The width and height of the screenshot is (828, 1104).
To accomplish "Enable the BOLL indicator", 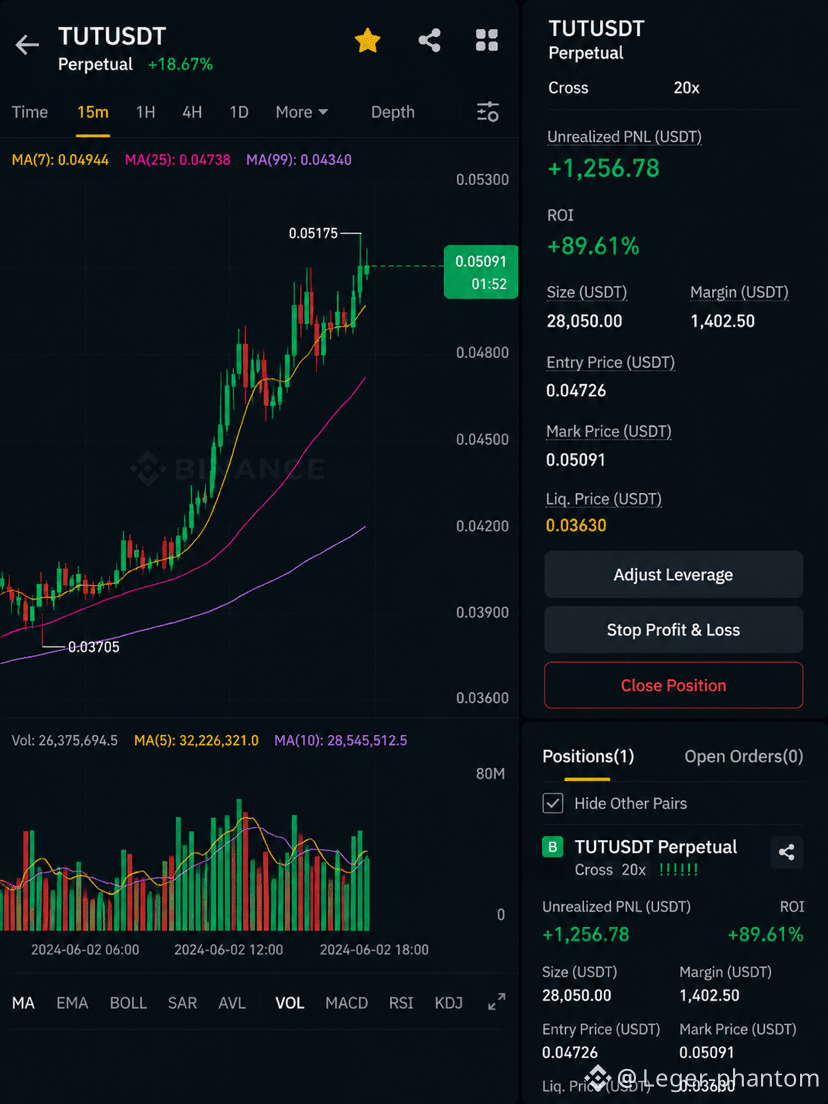I will tap(128, 1003).
